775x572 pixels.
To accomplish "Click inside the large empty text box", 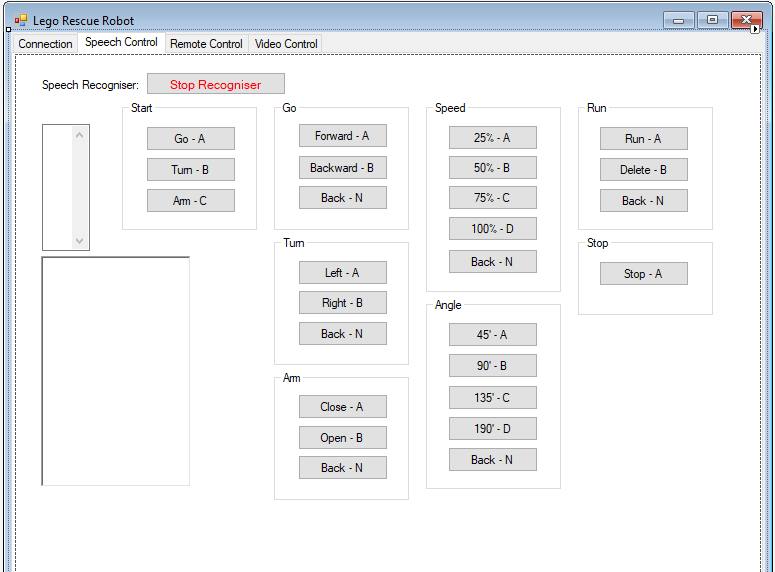I will click(x=115, y=371).
